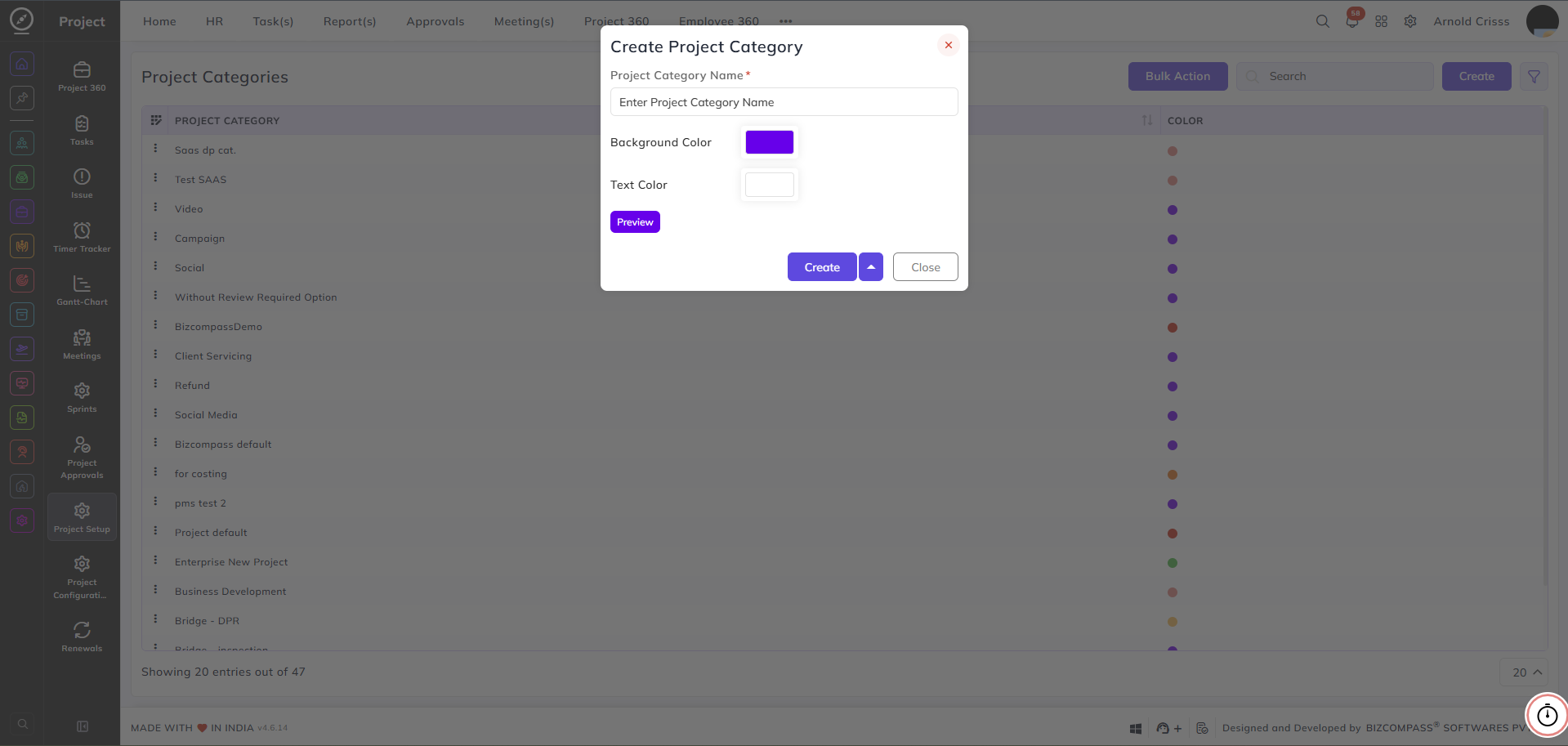Click the Bulk Action button
1568x746 pixels.
click(x=1177, y=76)
